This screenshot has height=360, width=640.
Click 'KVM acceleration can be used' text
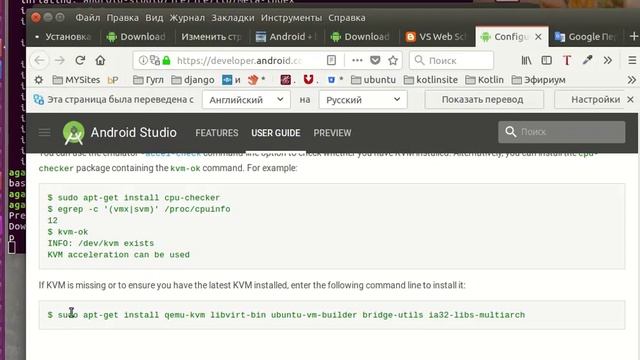tap(118, 255)
